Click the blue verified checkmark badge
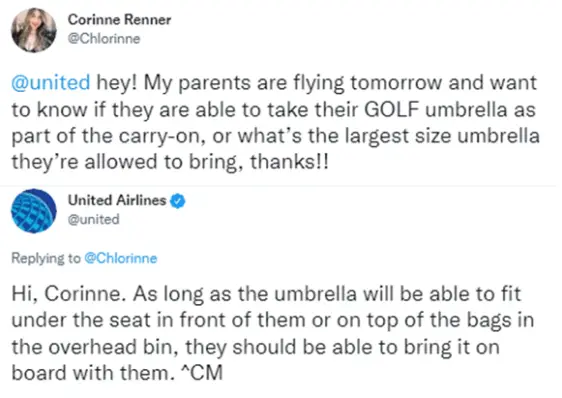The height and width of the screenshot is (398, 562). point(177,201)
